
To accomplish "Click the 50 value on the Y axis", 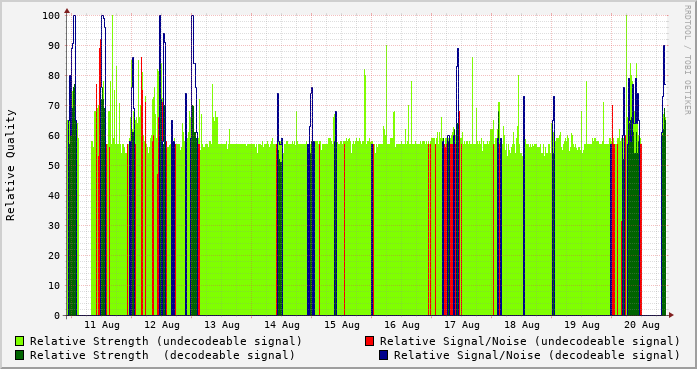I will (54, 165).
